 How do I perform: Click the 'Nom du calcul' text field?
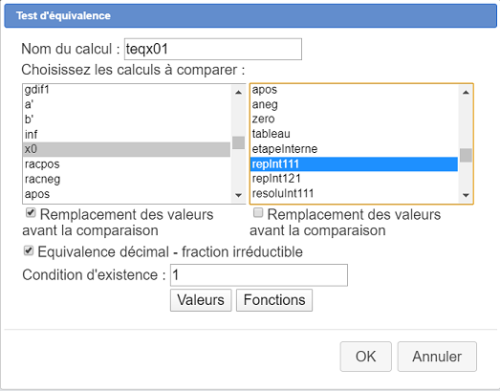click(x=213, y=49)
